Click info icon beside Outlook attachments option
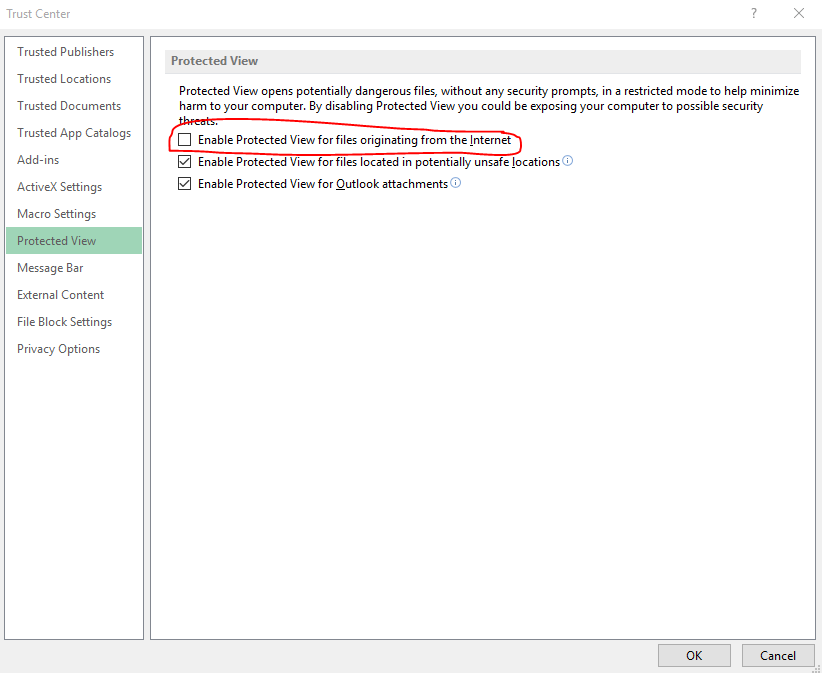This screenshot has height=673, width=822. 456,183
